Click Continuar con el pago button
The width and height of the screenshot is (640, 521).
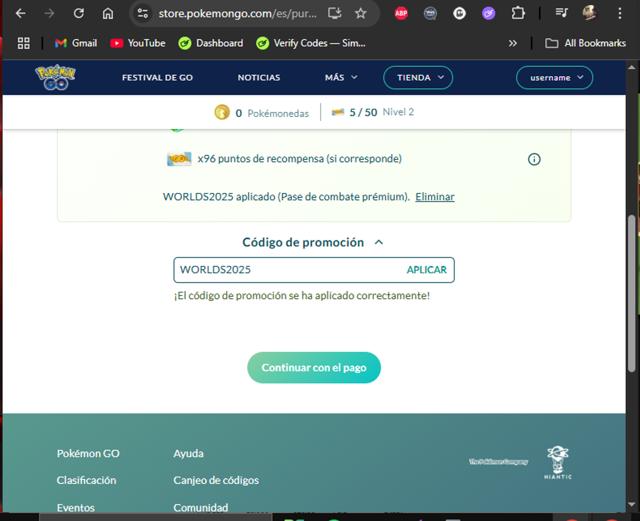(314, 367)
